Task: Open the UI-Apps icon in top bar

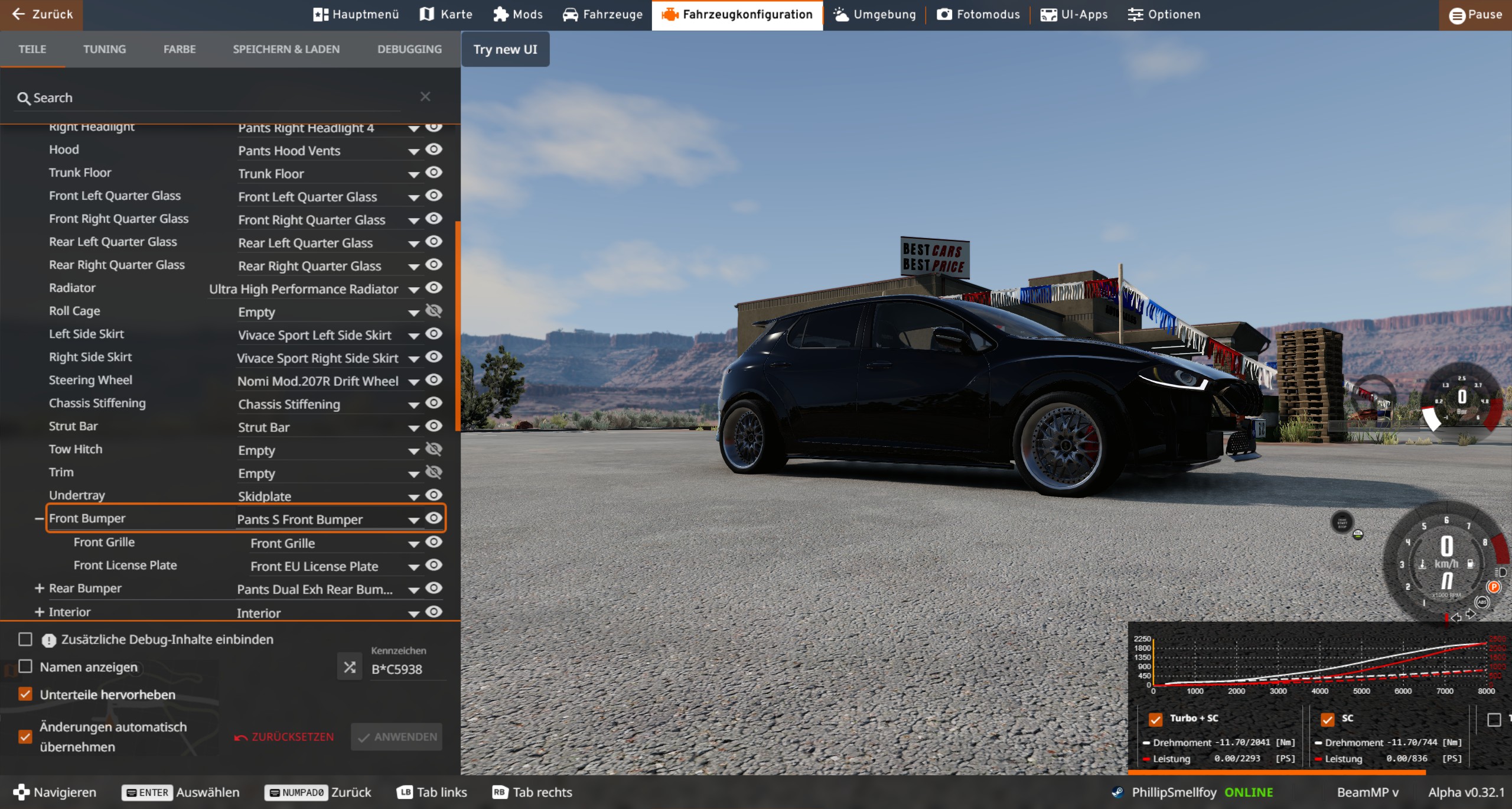Action: click(1048, 14)
